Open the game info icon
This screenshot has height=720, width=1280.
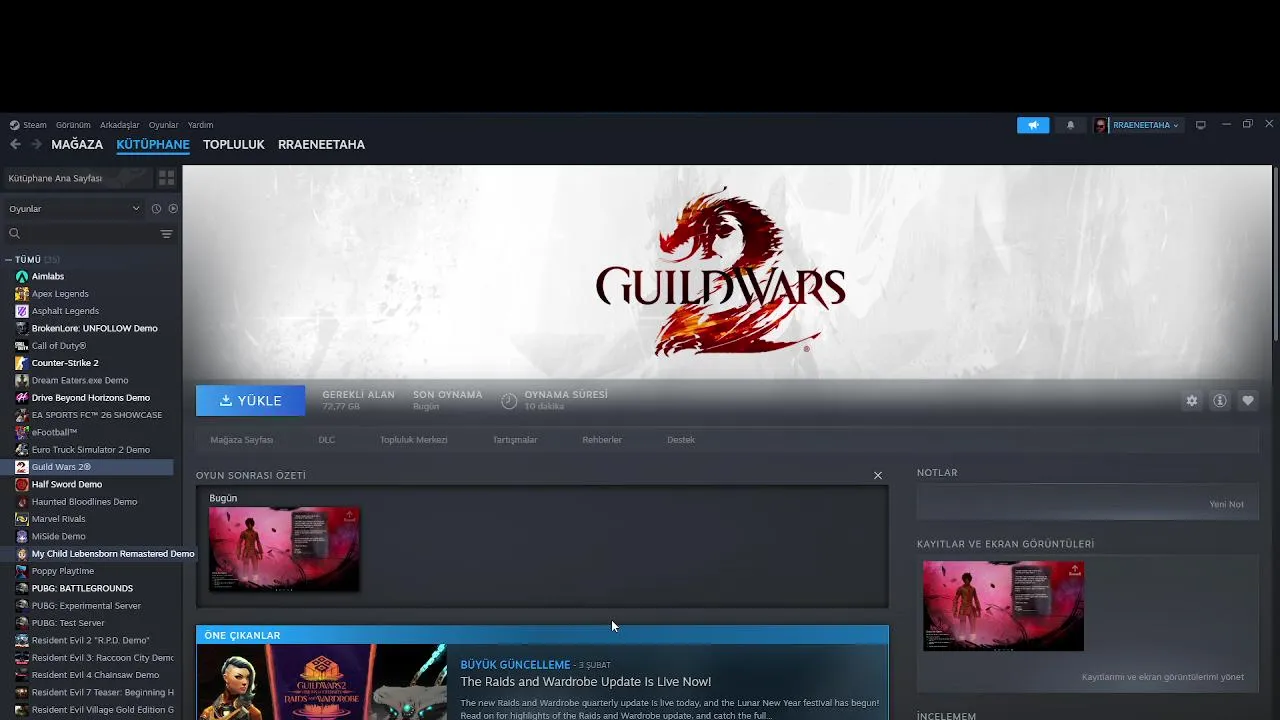(1220, 400)
